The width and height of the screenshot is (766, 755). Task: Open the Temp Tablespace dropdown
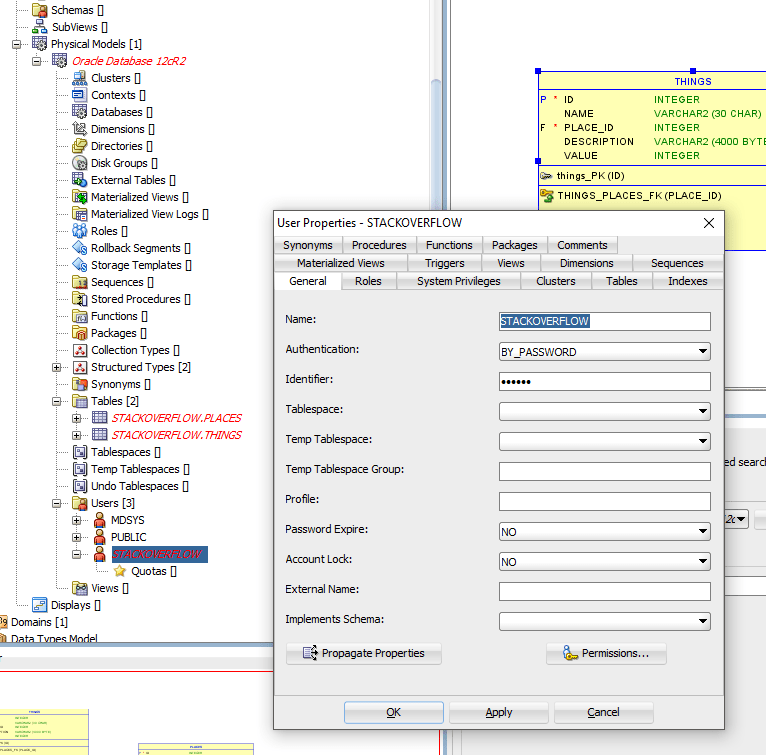pyautogui.click(x=702, y=441)
